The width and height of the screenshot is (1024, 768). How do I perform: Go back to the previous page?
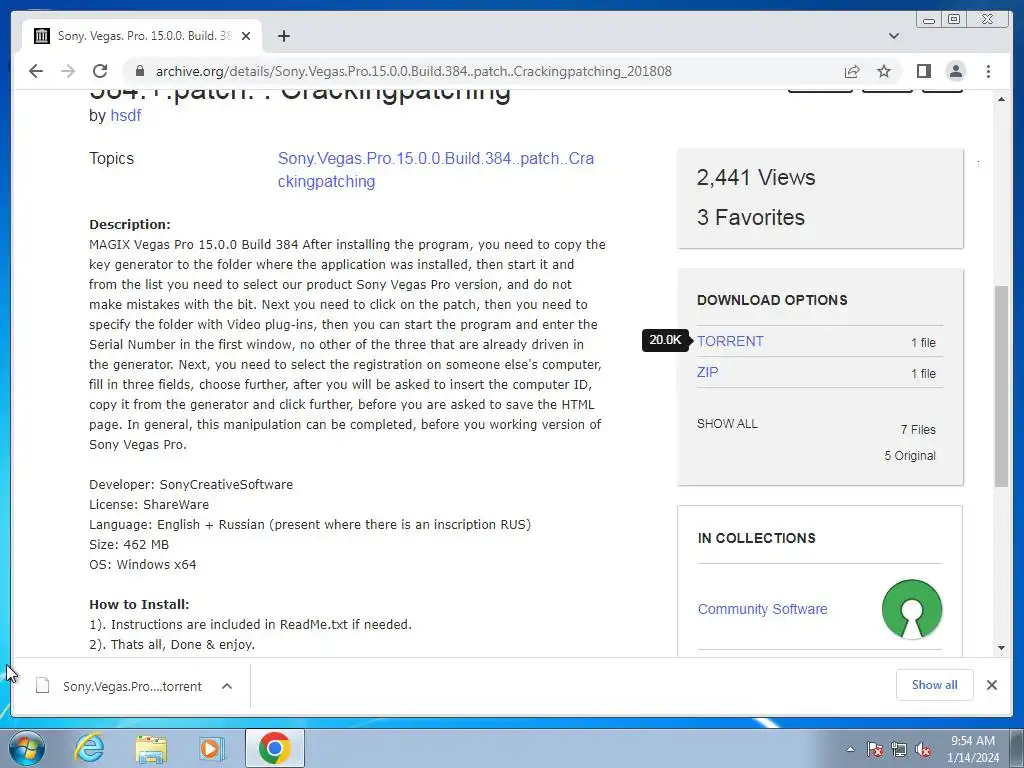tap(36, 71)
